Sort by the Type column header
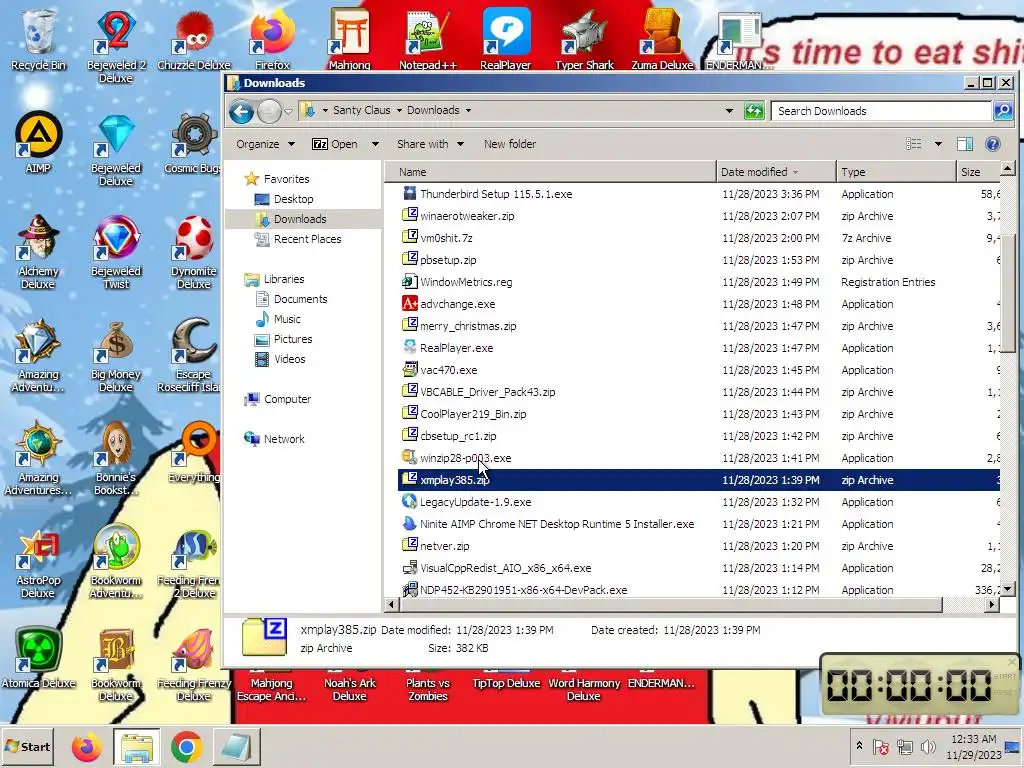 895,172
